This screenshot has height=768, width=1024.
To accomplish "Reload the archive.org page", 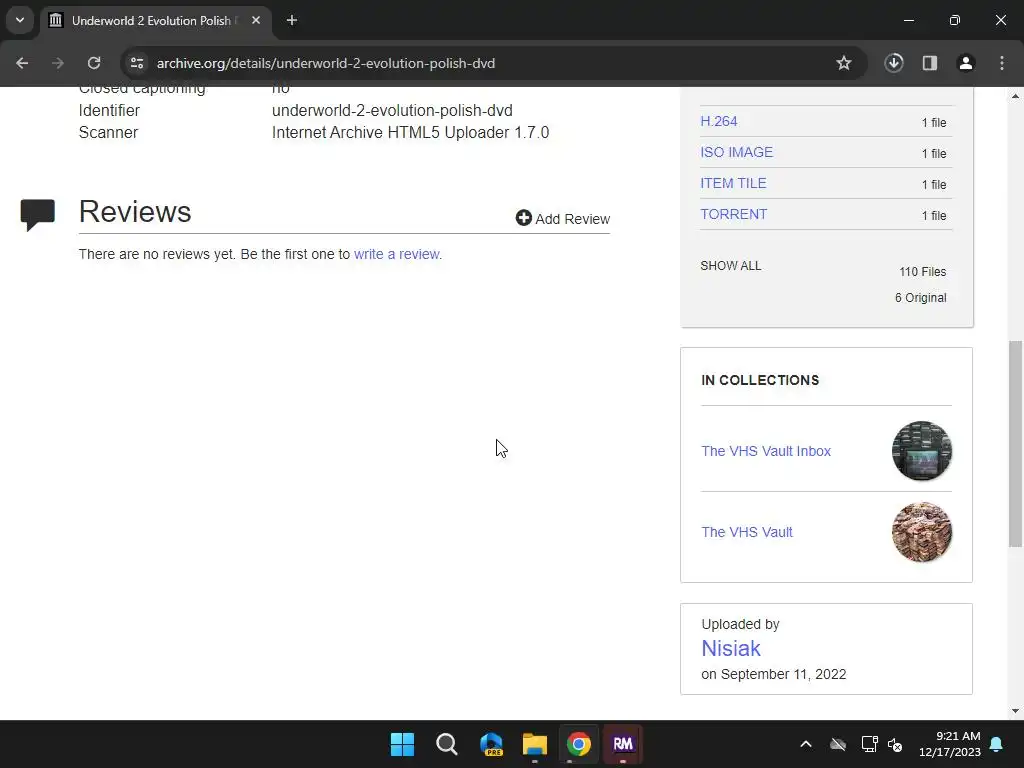I will tap(94, 63).
